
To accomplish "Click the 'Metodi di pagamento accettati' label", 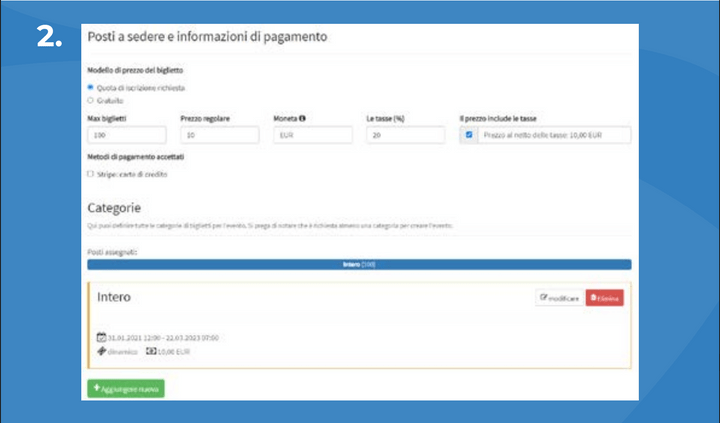I will pos(135,157).
